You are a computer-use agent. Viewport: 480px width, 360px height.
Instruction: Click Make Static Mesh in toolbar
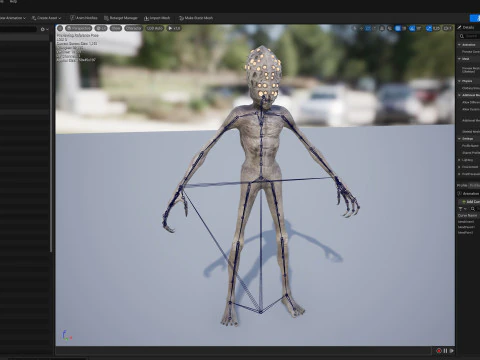click(196, 18)
